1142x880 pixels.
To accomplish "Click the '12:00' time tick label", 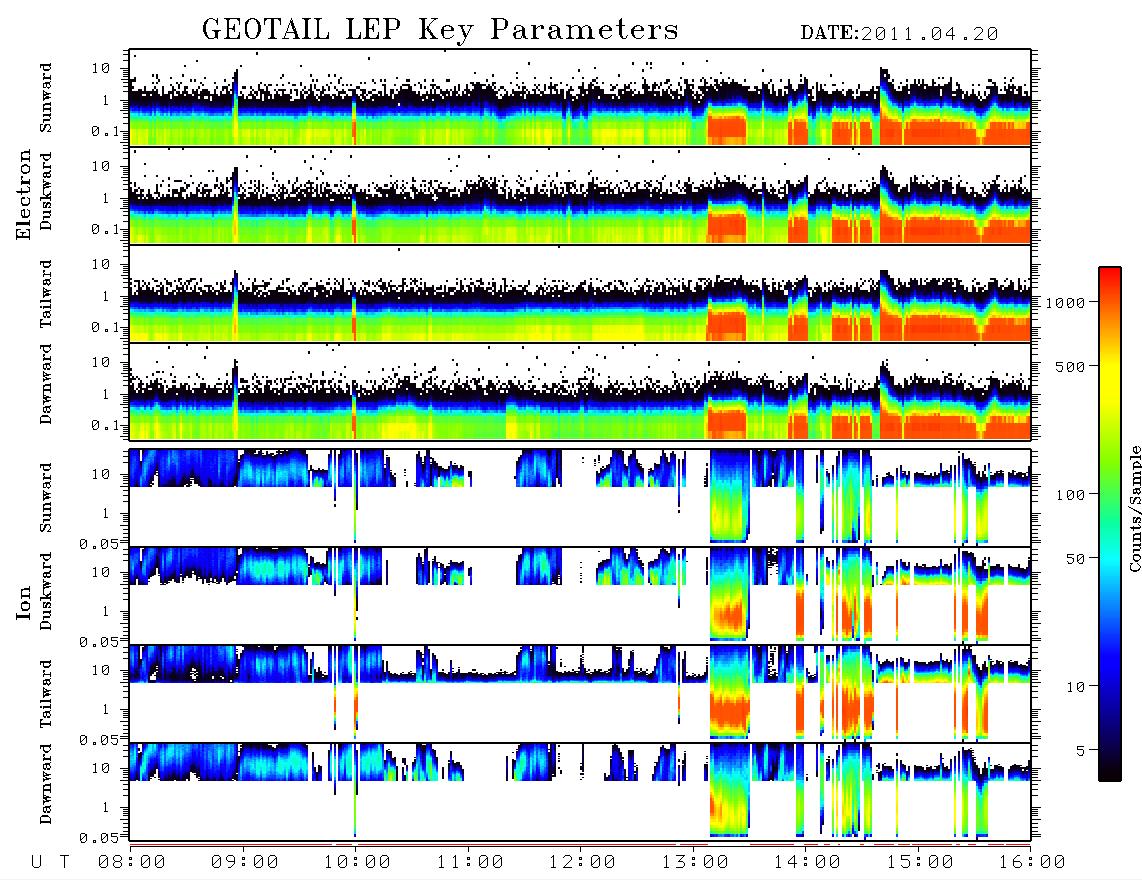I will pos(582,862).
